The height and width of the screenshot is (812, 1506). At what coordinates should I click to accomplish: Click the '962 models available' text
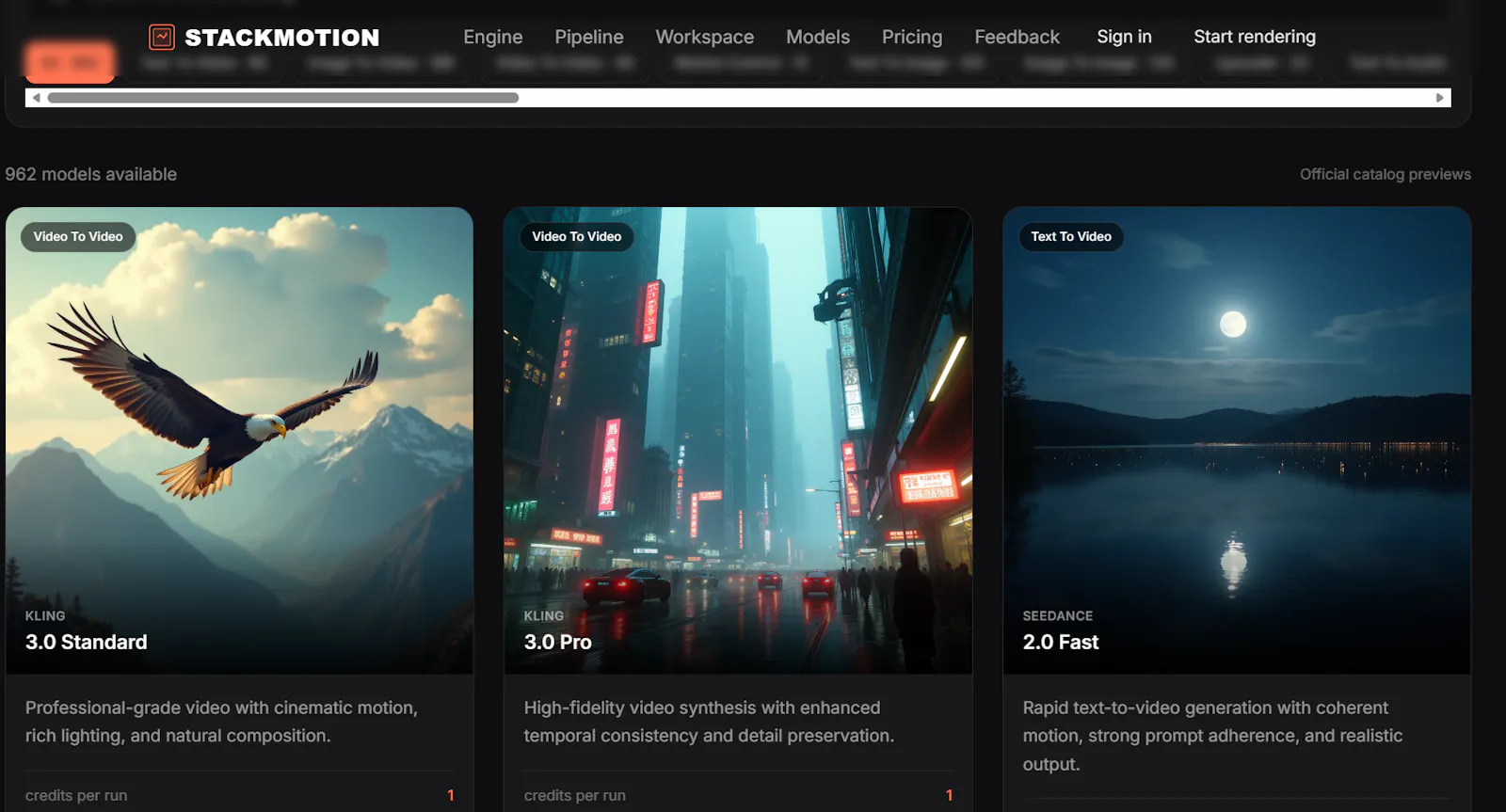click(90, 174)
